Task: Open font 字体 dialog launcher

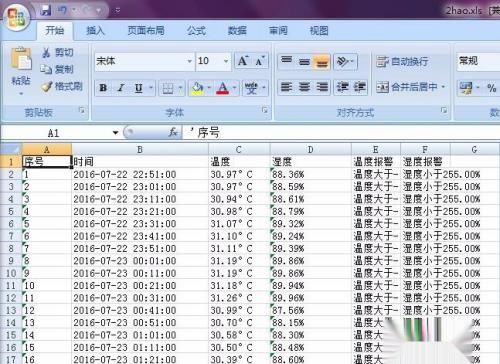Action: (265, 110)
